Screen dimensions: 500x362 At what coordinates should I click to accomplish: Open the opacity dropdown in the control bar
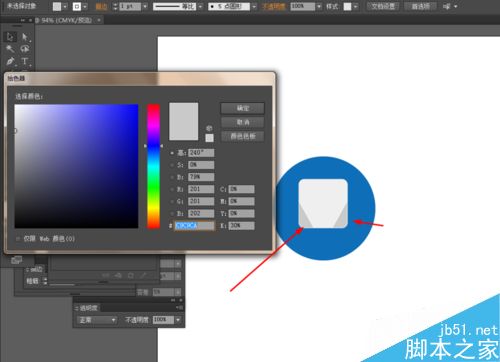pos(319,6)
